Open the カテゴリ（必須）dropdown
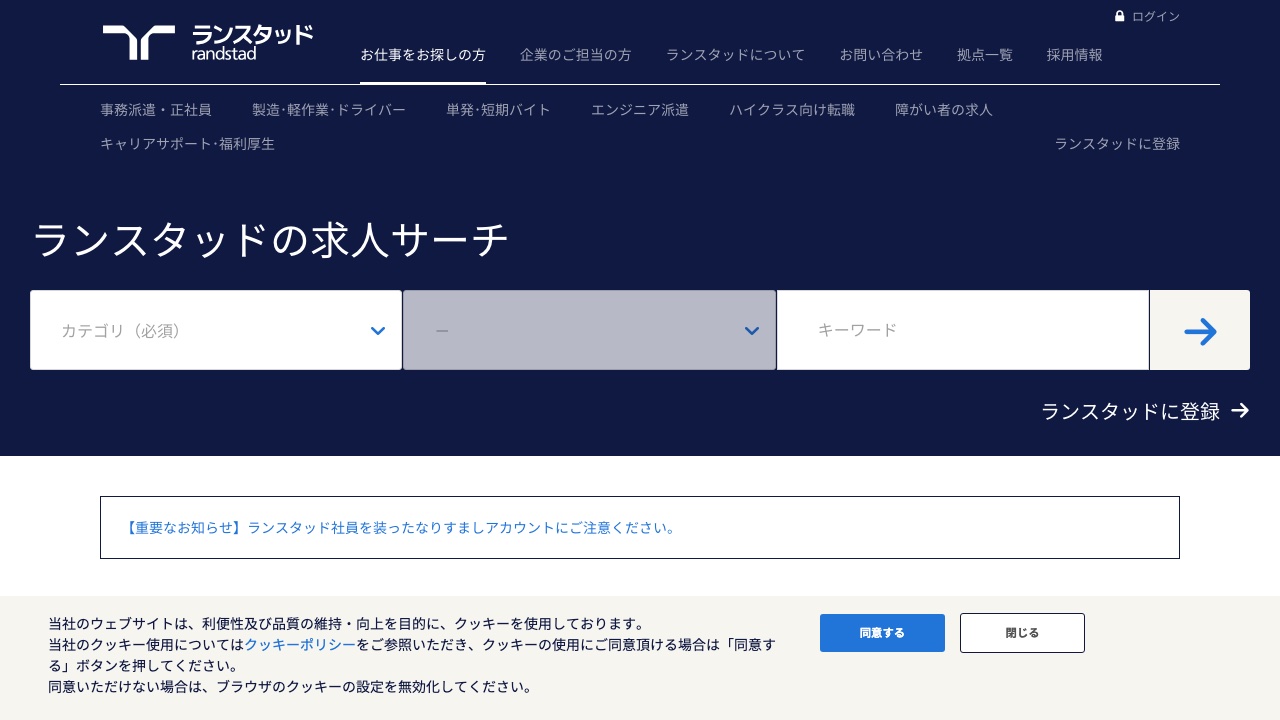Image resolution: width=1280 pixels, height=720 pixels. [216, 330]
